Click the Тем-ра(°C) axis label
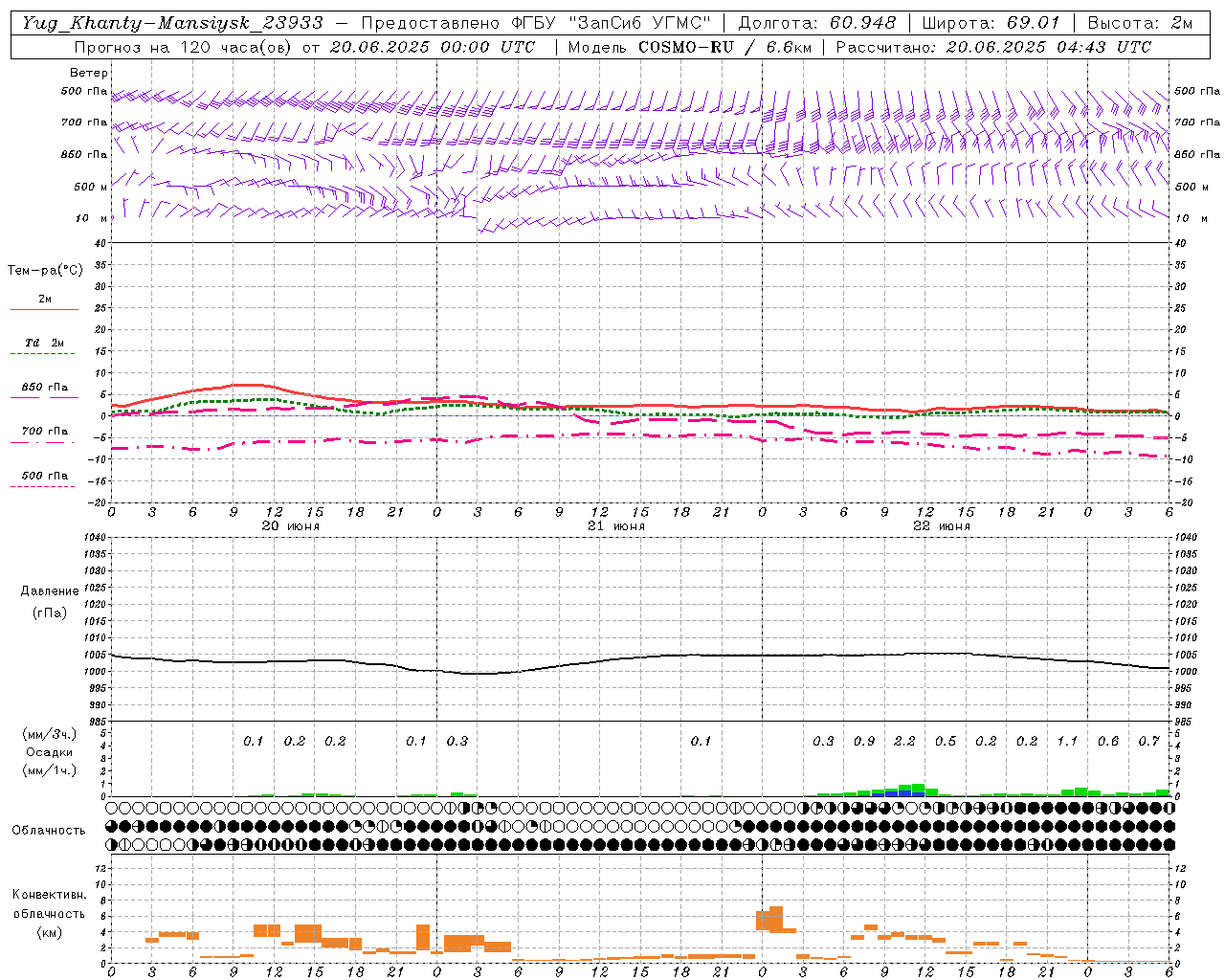 45,271
